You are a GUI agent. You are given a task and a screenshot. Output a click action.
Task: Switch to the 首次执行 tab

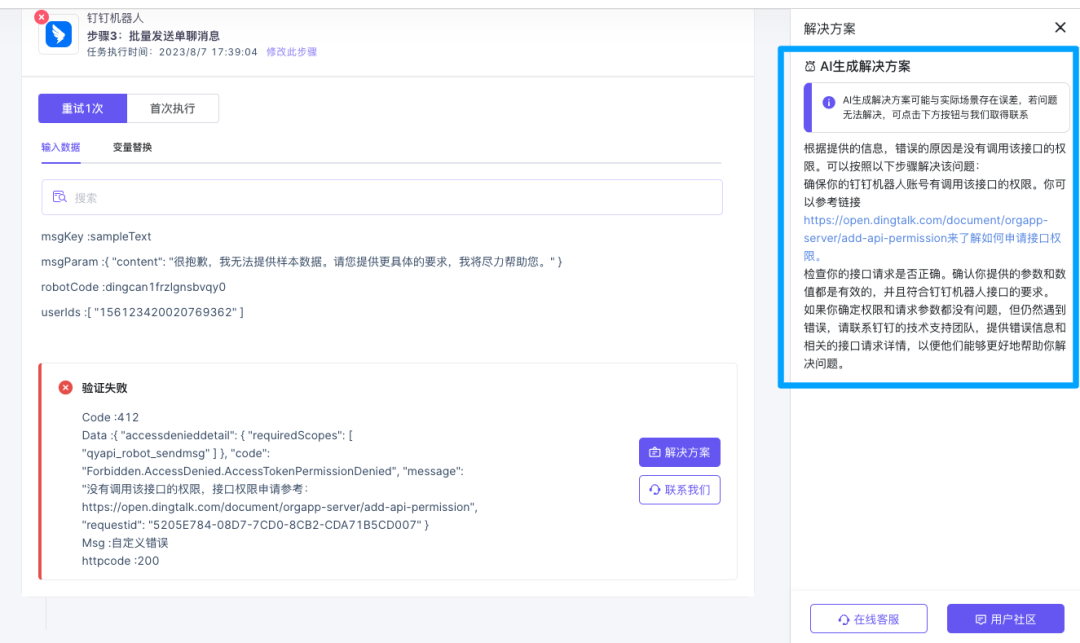173,108
